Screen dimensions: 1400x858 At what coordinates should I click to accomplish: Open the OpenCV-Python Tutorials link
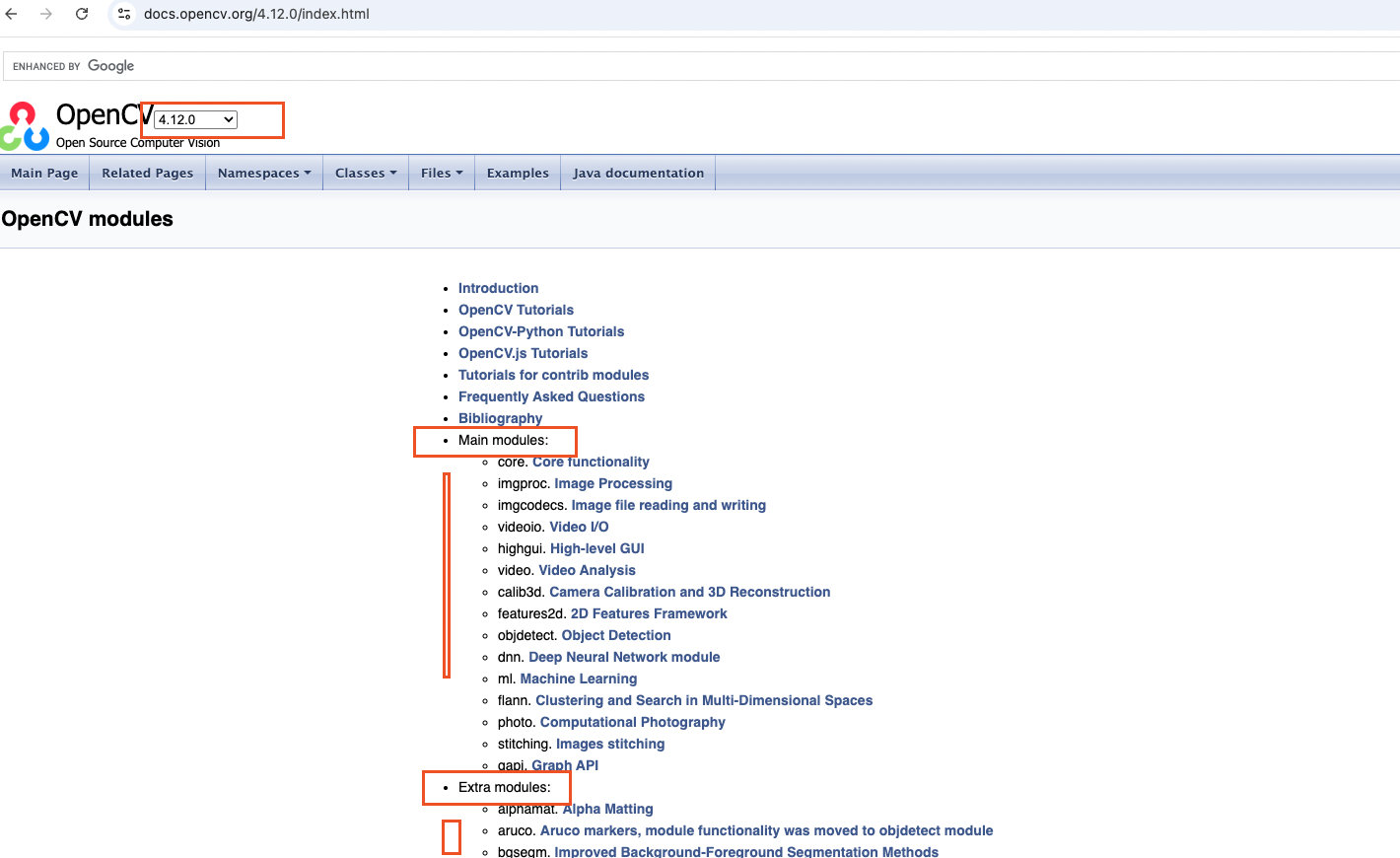[541, 331]
